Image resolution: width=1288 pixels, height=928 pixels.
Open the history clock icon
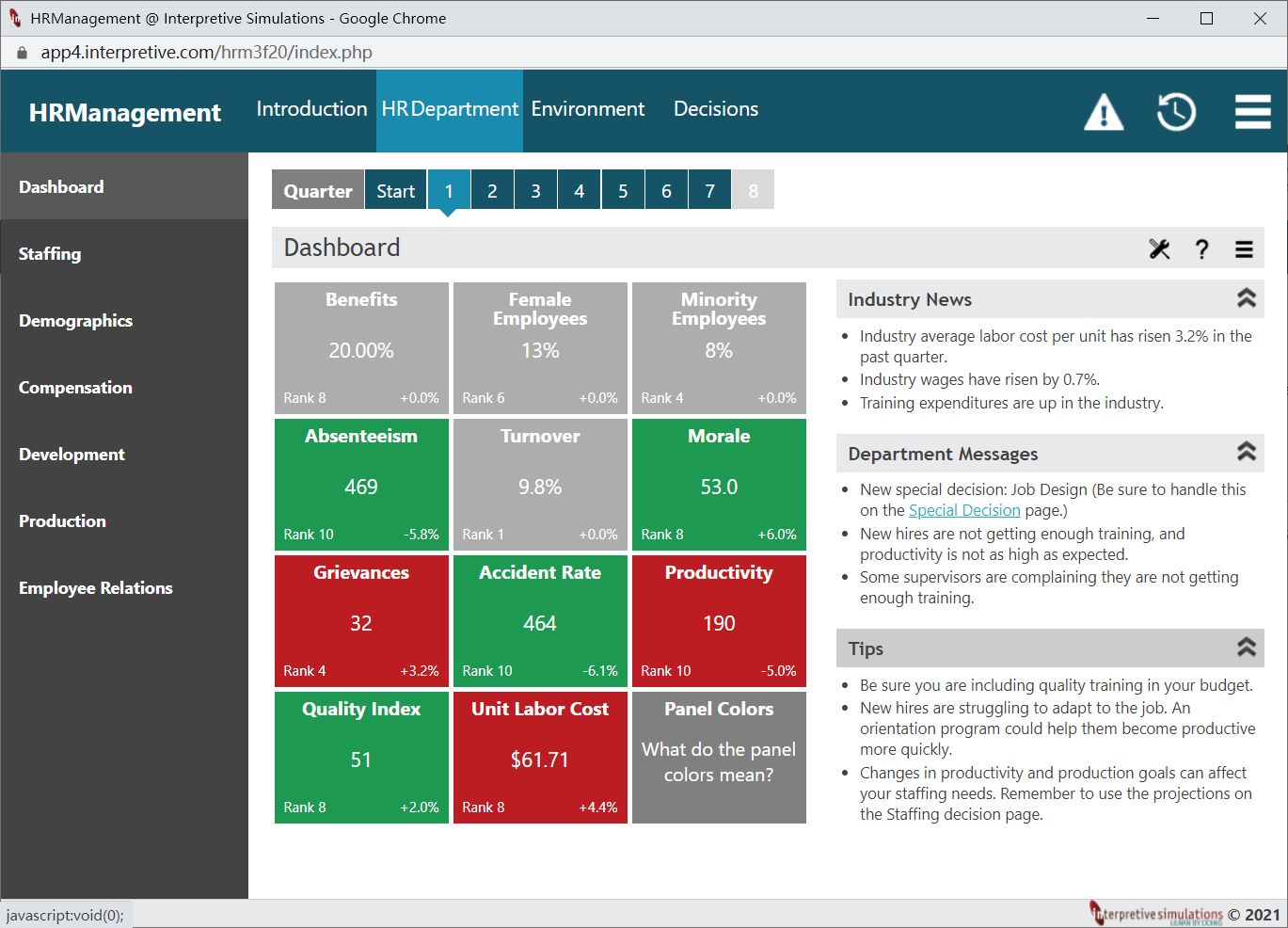pyautogui.click(x=1176, y=112)
